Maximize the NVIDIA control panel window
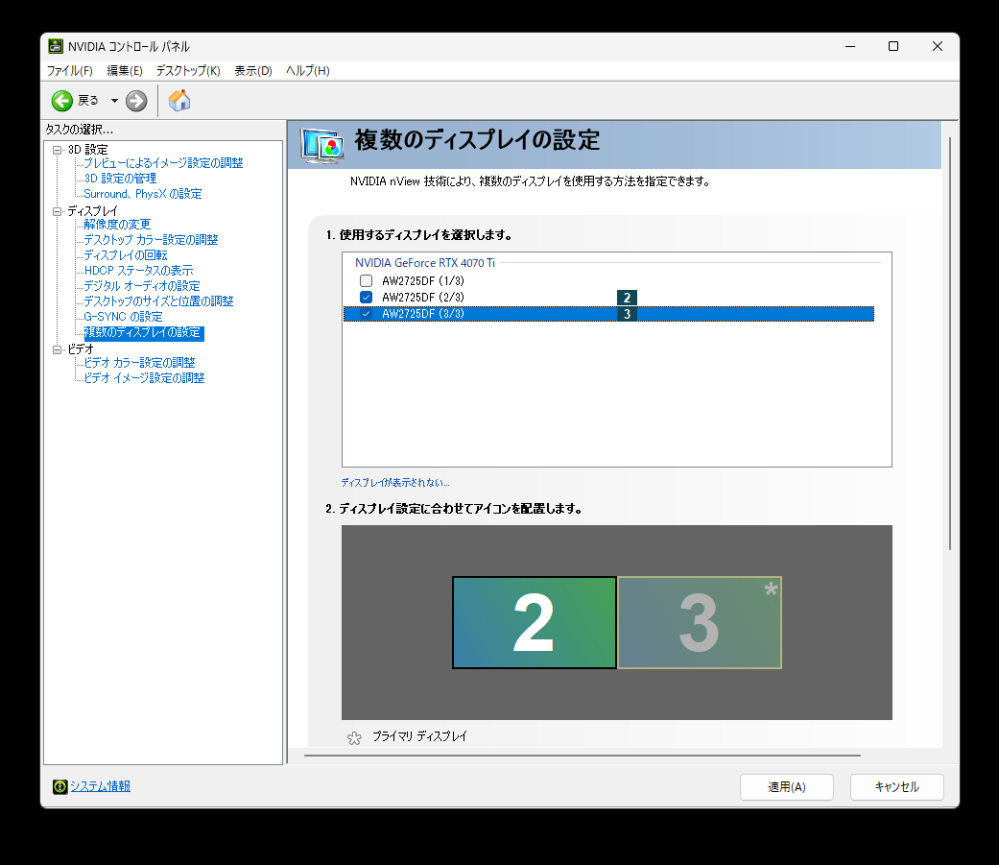Viewport: 999px width, 865px height. tap(893, 46)
